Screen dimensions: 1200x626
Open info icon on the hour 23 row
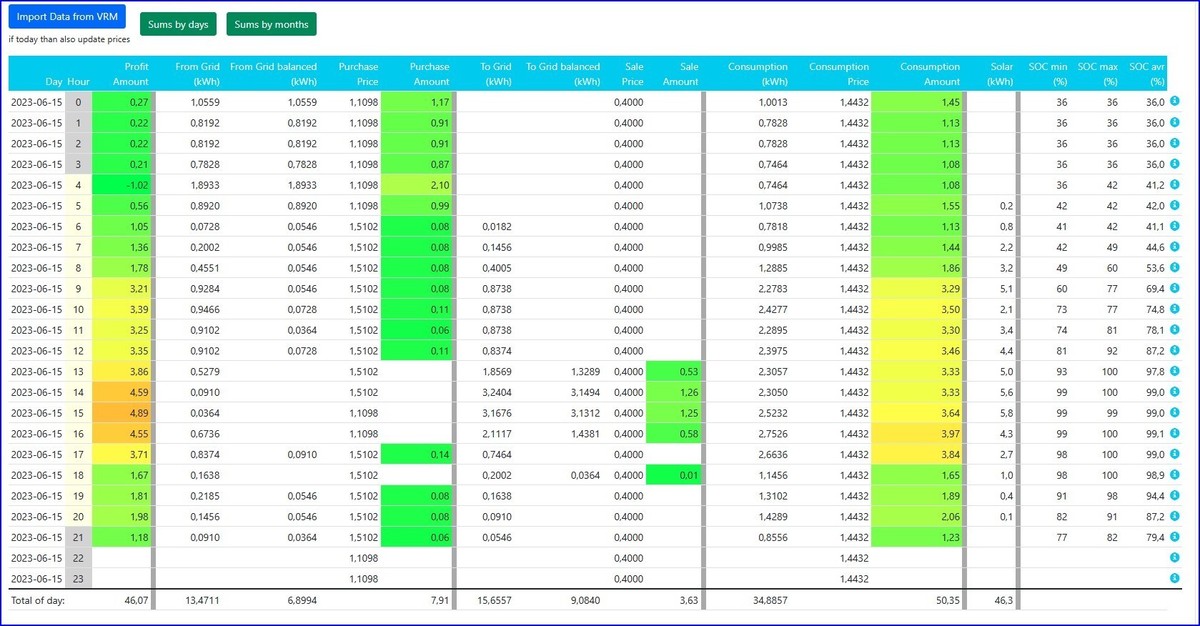point(1175,578)
